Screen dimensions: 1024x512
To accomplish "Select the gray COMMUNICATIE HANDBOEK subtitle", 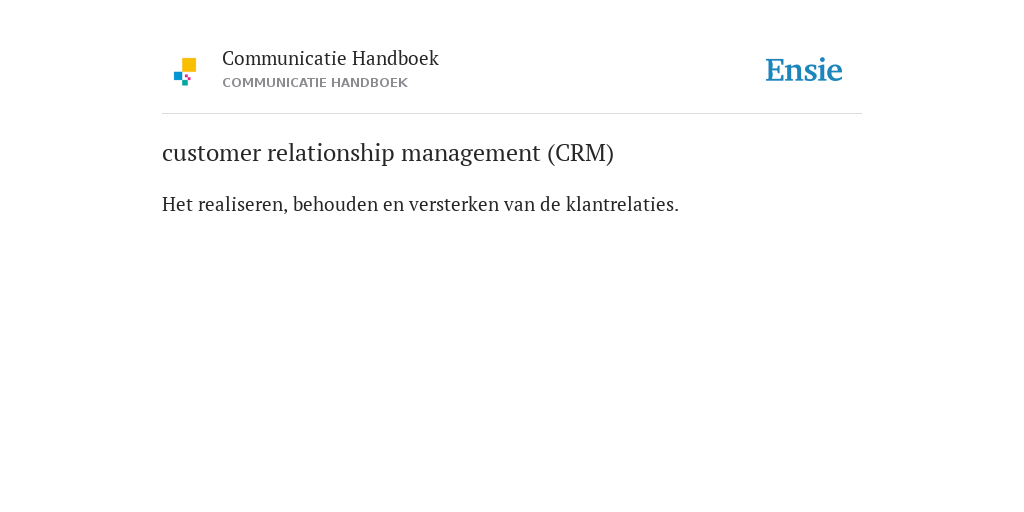I will click(x=315, y=83).
